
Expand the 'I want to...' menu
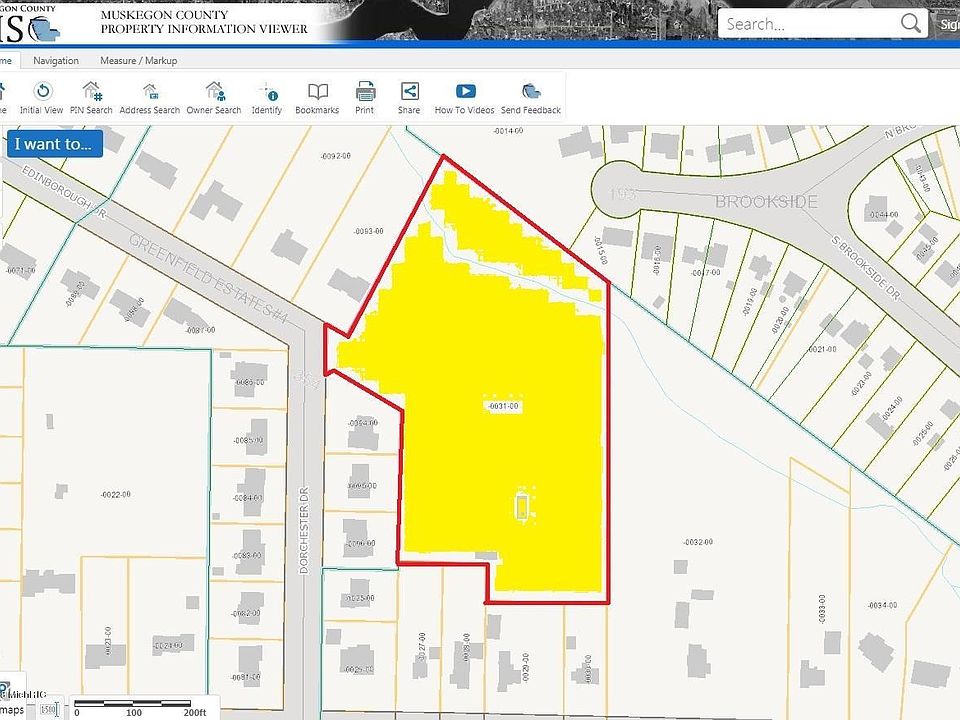coord(54,143)
